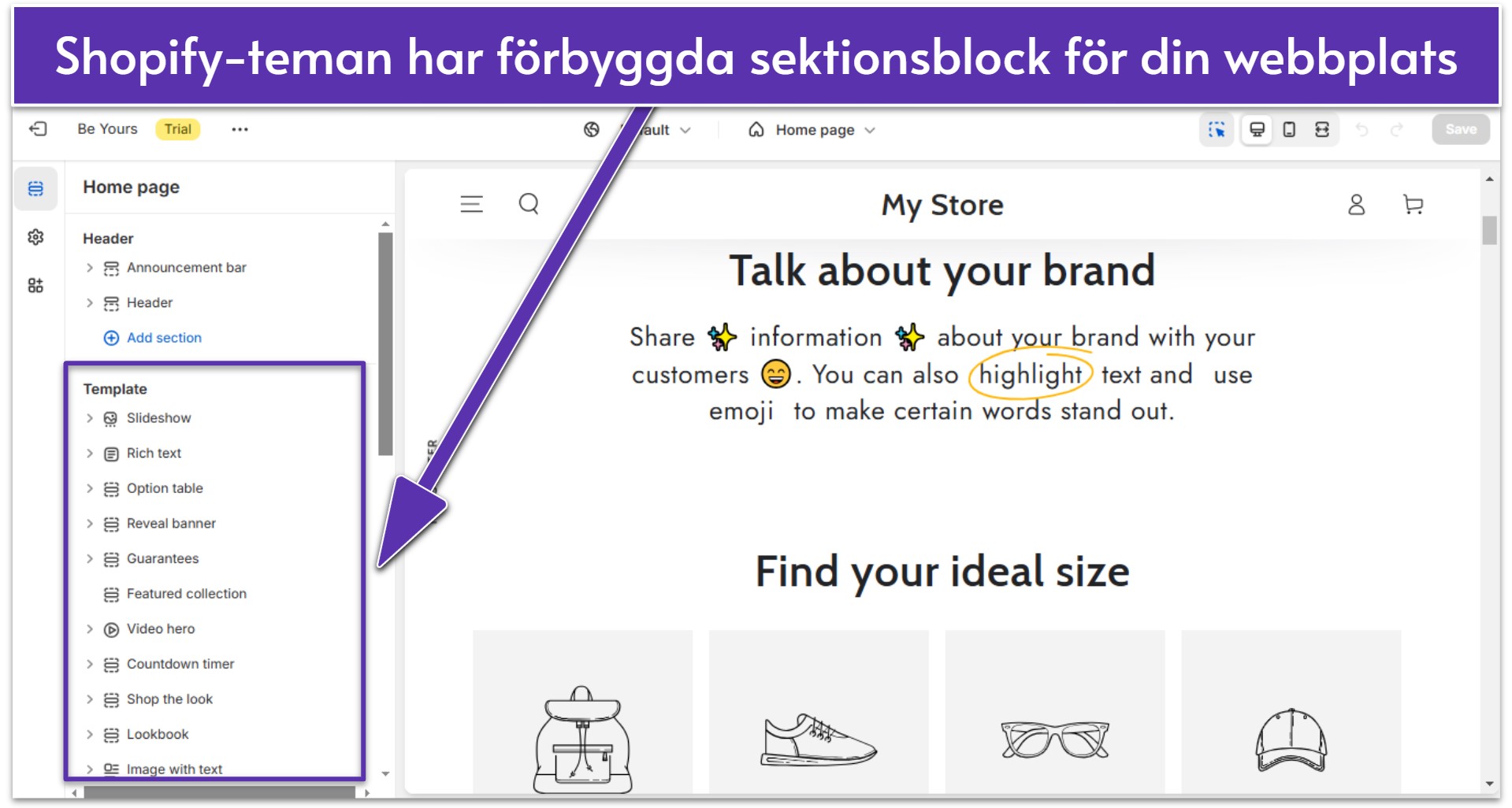Image resolution: width=1512 pixels, height=808 pixels.
Task: Switch to desktop preview
Action: tap(1258, 130)
